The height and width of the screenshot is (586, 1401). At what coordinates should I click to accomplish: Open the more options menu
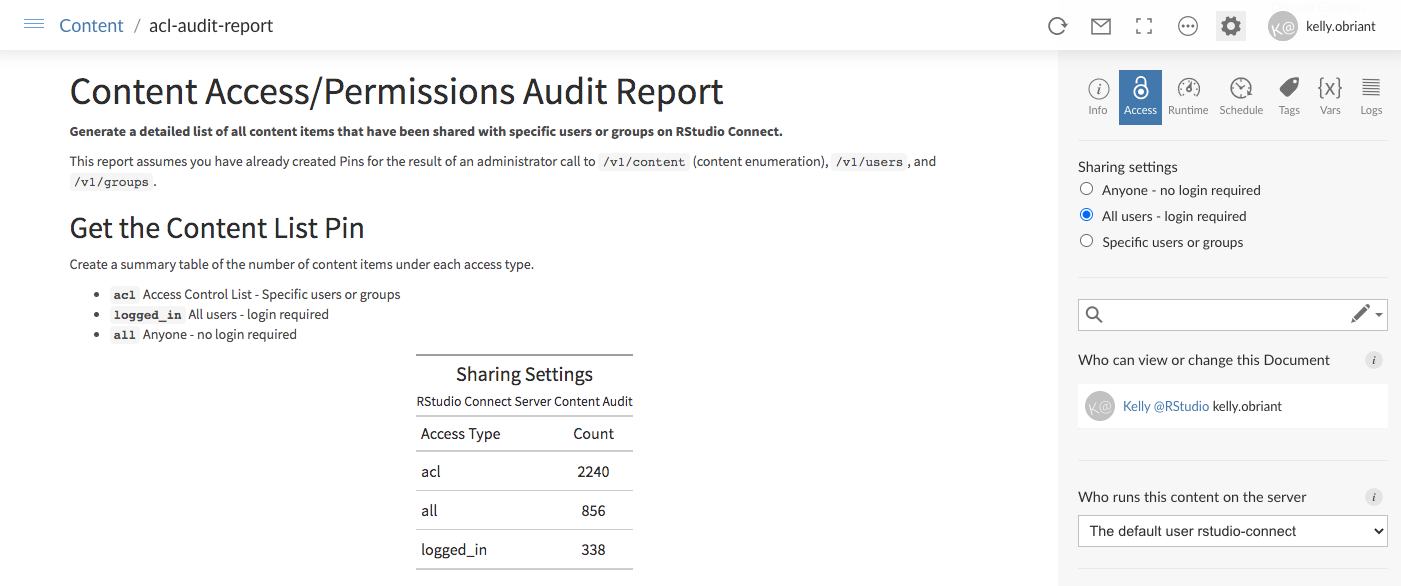click(x=1187, y=26)
